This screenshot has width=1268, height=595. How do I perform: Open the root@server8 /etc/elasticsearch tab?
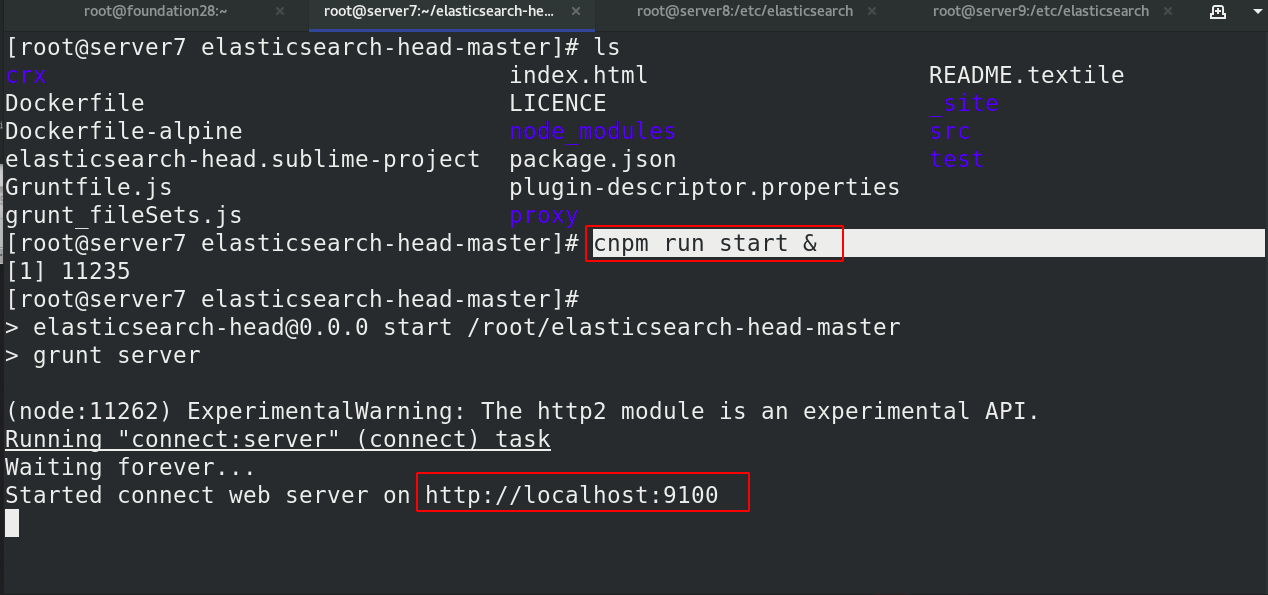pyautogui.click(x=744, y=11)
